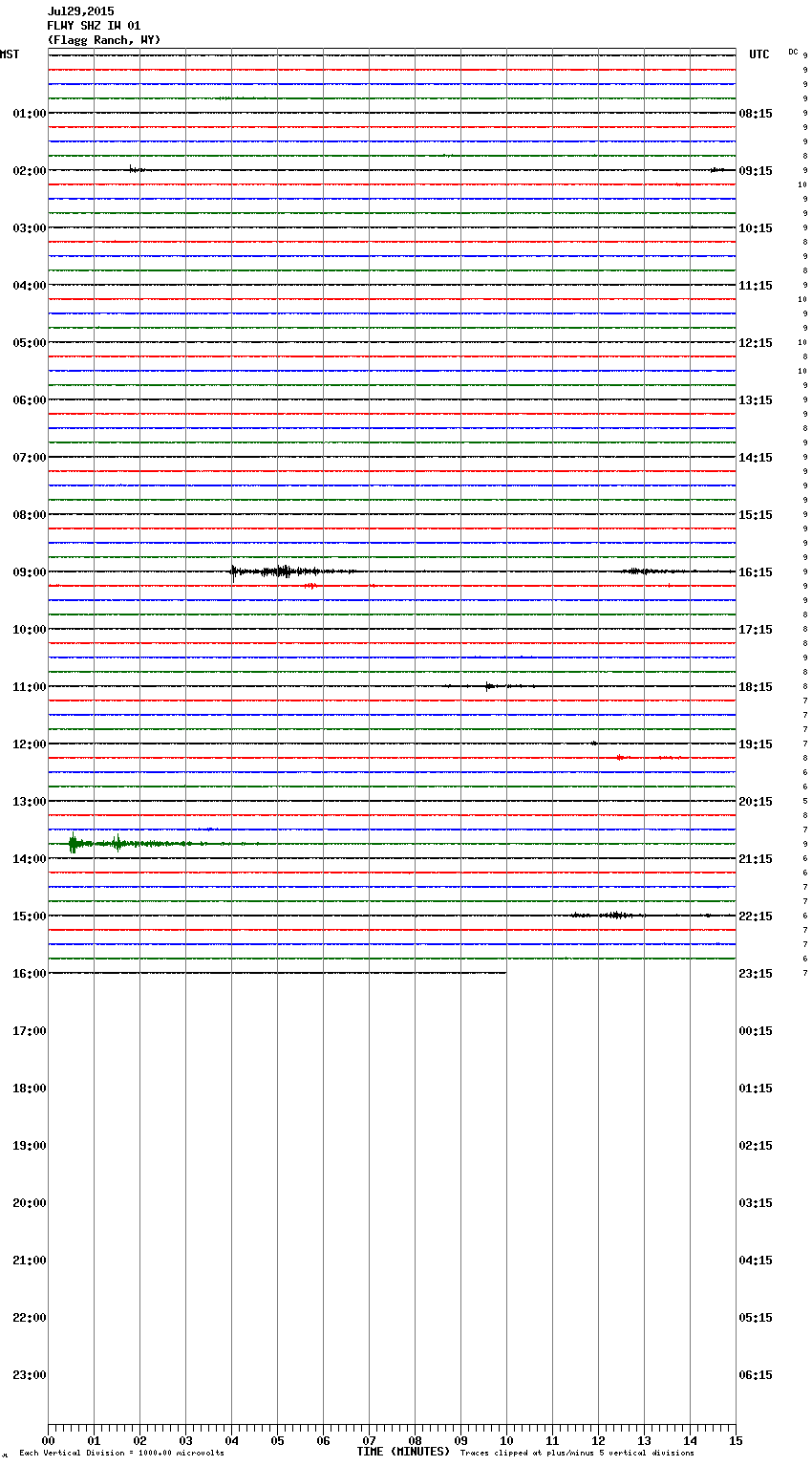Select the 03:00 MST time label
This screenshot has height=1466, width=812.
point(29,228)
